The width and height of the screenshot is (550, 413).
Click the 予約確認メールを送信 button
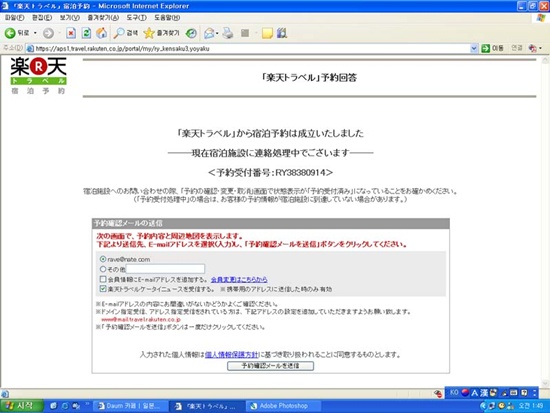pos(270,366)
